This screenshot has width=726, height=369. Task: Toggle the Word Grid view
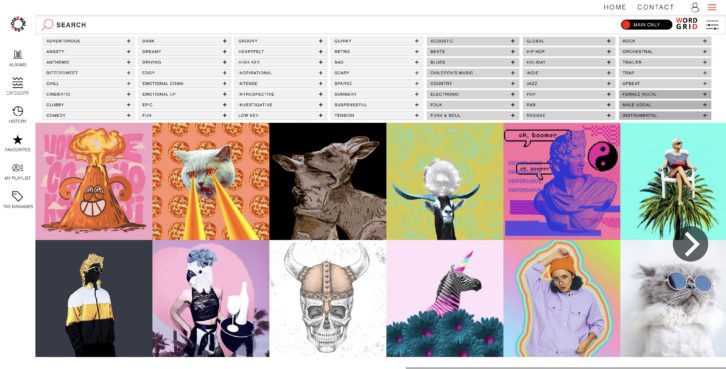coord(687,24)
